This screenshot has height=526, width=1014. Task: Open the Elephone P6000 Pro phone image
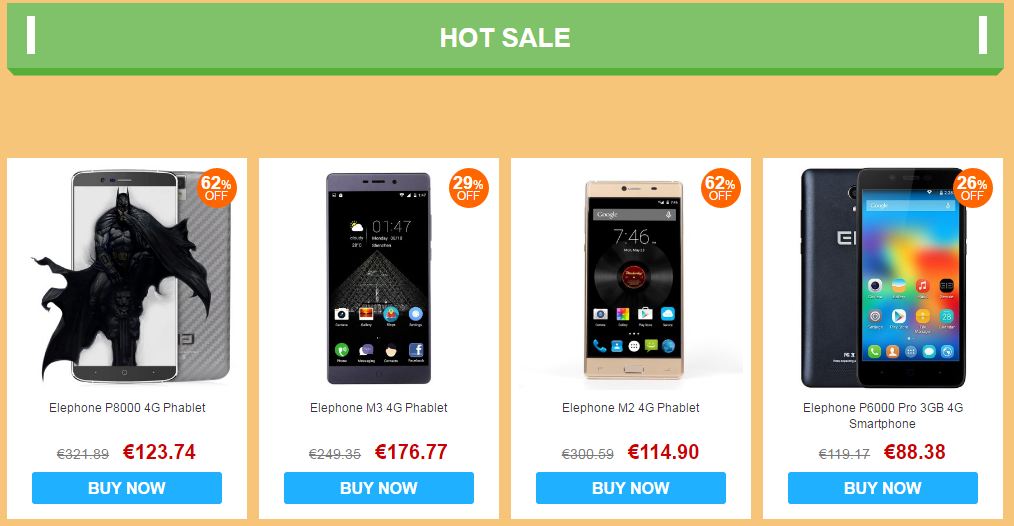coord(883,278)
